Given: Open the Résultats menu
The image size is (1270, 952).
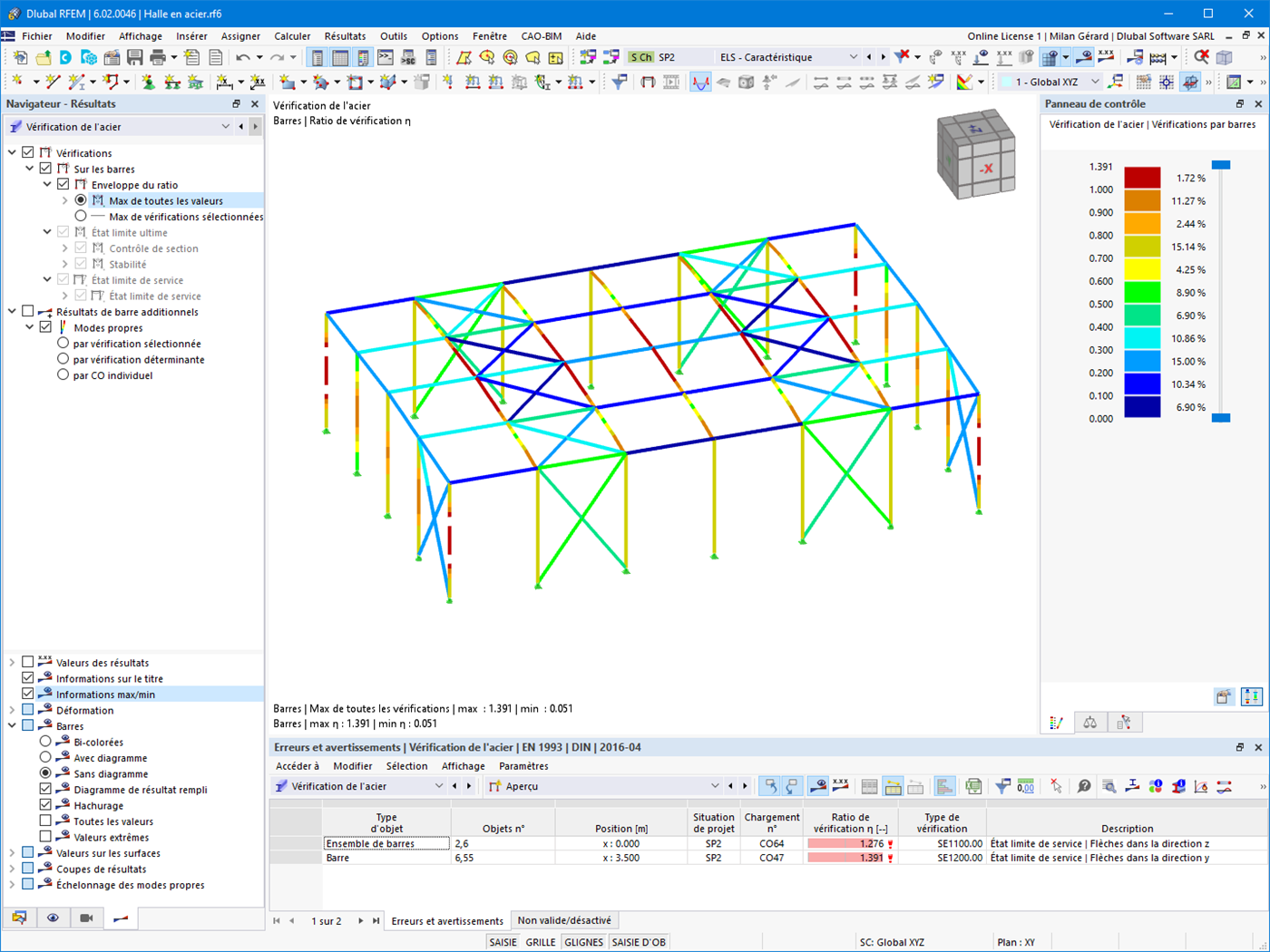Looking at the screenshot, I should [345, 36].
